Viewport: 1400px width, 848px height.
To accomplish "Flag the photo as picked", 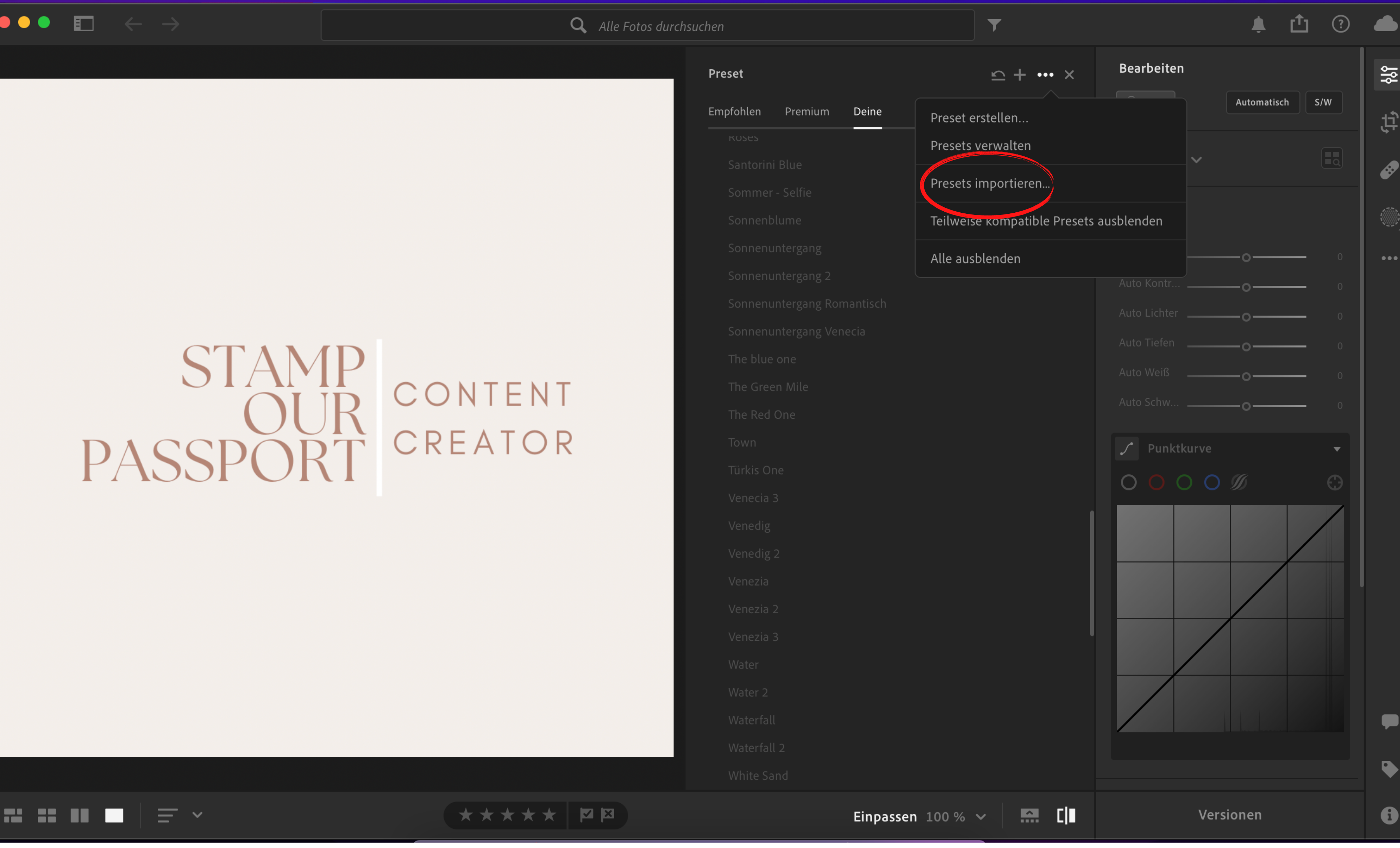I will point(586,815).
